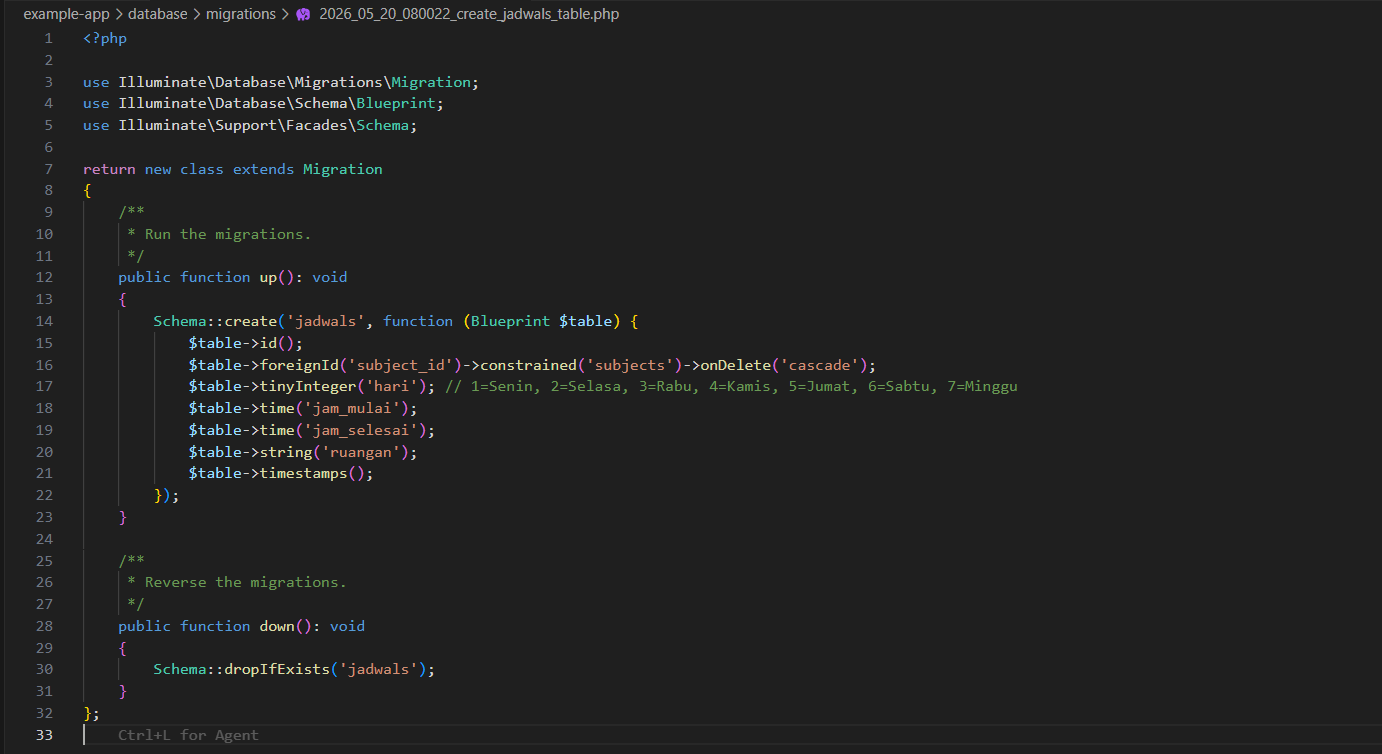The height and width of the screenshot is (754, 1382).
Task: Open the example-app breadcrumb segment
Action: (67, 15)
